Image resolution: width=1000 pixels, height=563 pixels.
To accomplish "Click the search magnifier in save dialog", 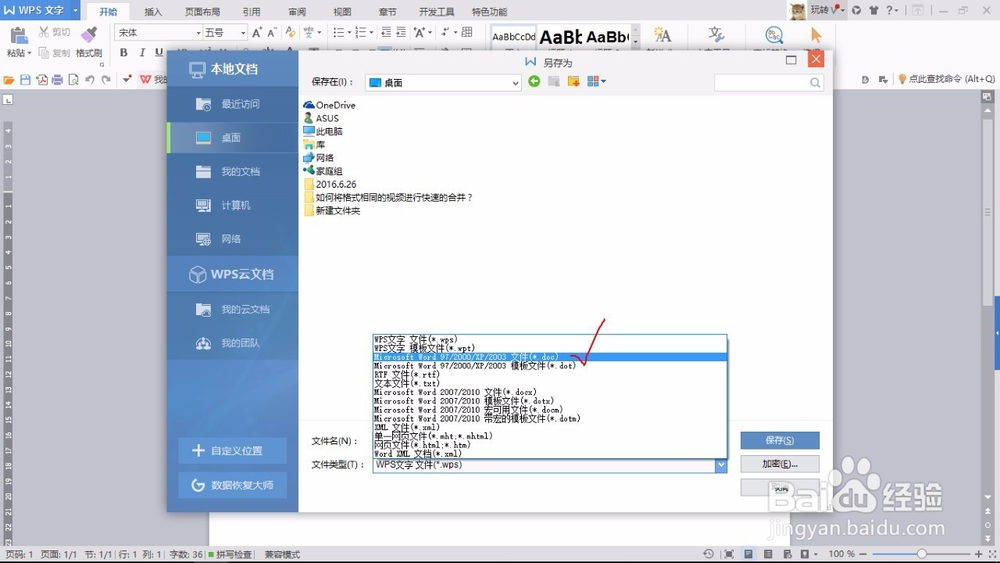I will [815, 82].
